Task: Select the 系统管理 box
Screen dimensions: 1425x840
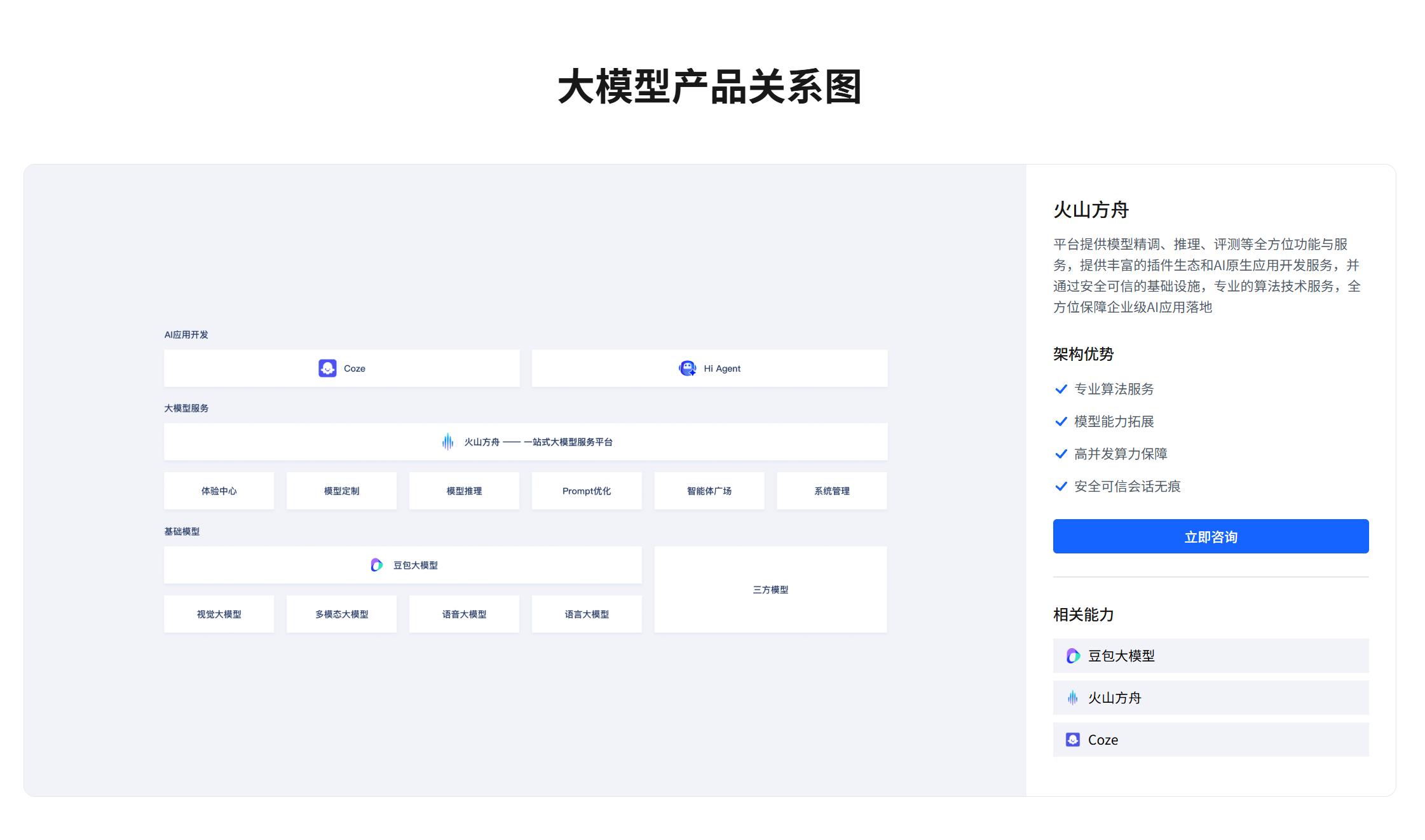Action: [832, 491]
